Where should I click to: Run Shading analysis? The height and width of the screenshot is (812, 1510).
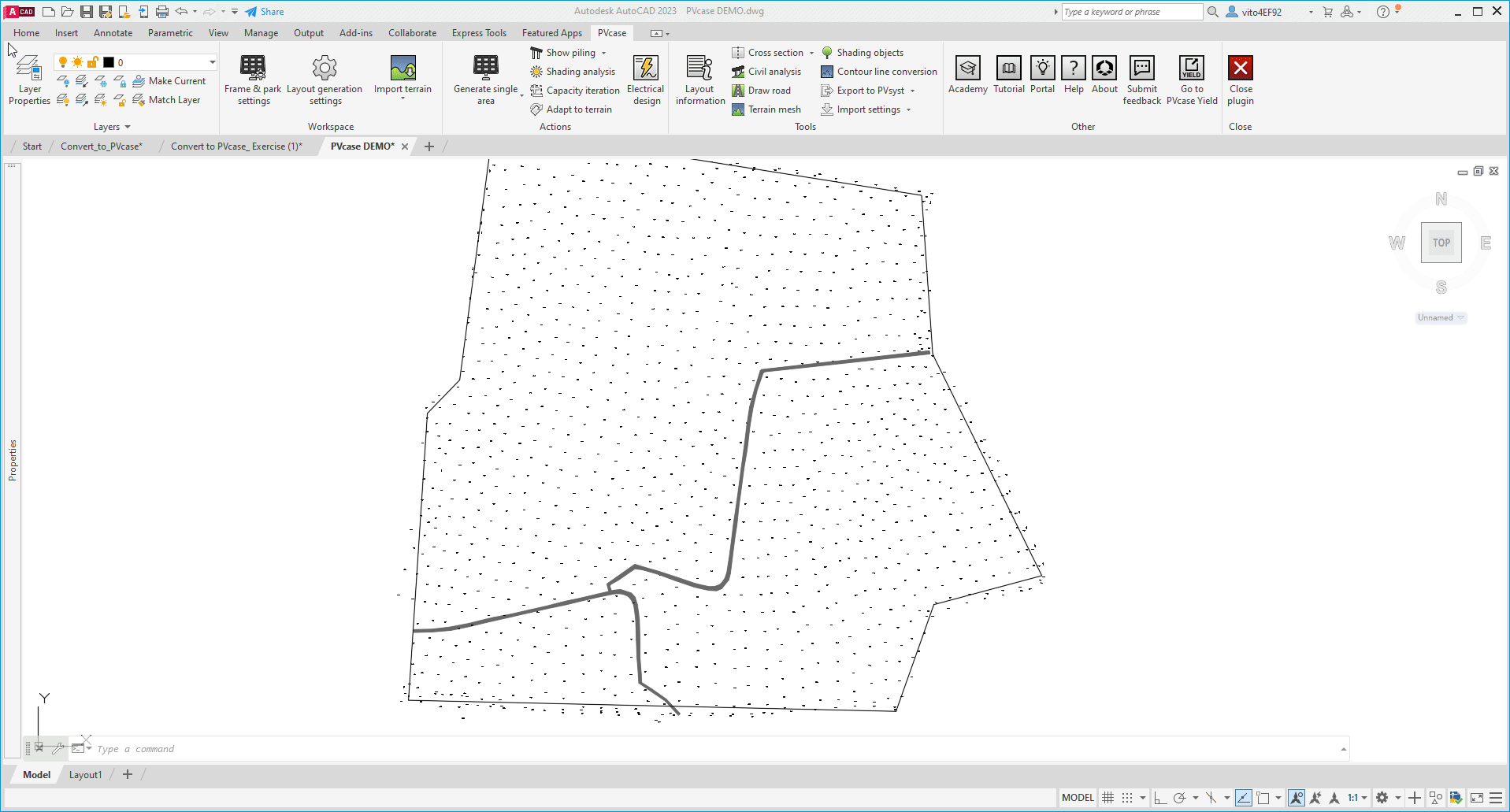[x=573, y=72]
